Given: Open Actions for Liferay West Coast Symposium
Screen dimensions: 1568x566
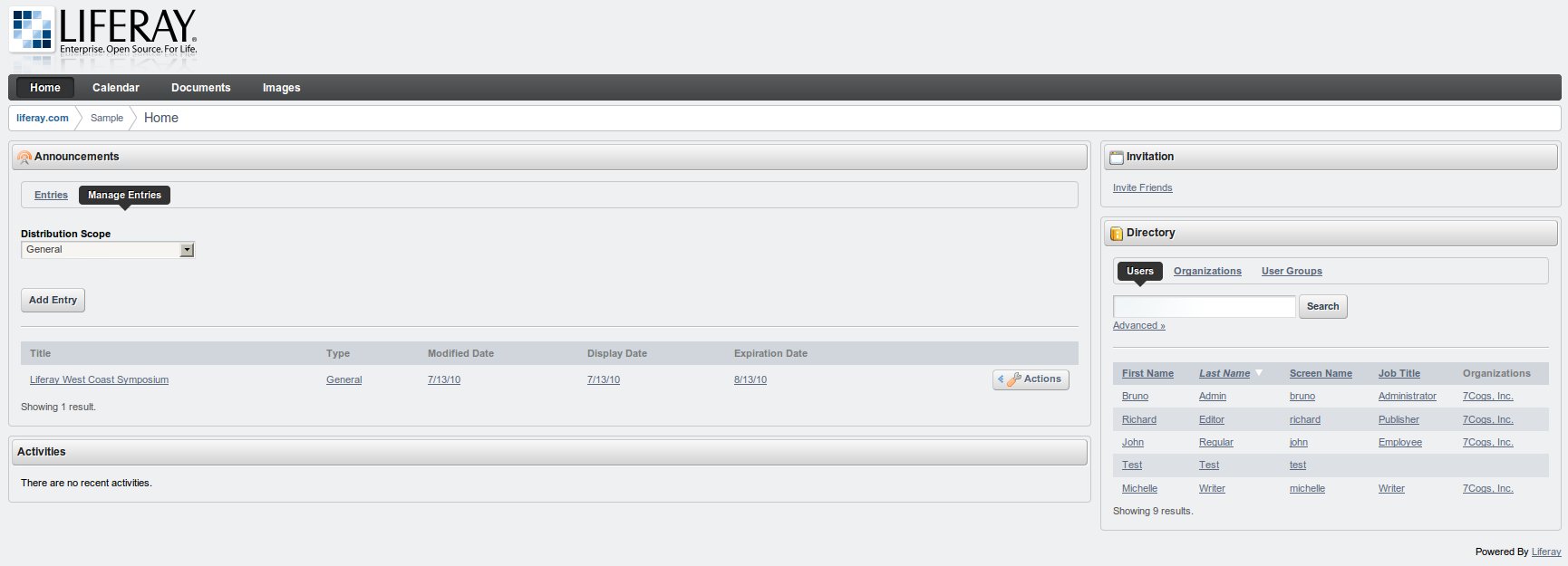Looking at the screenshot, I should 1031,379.
